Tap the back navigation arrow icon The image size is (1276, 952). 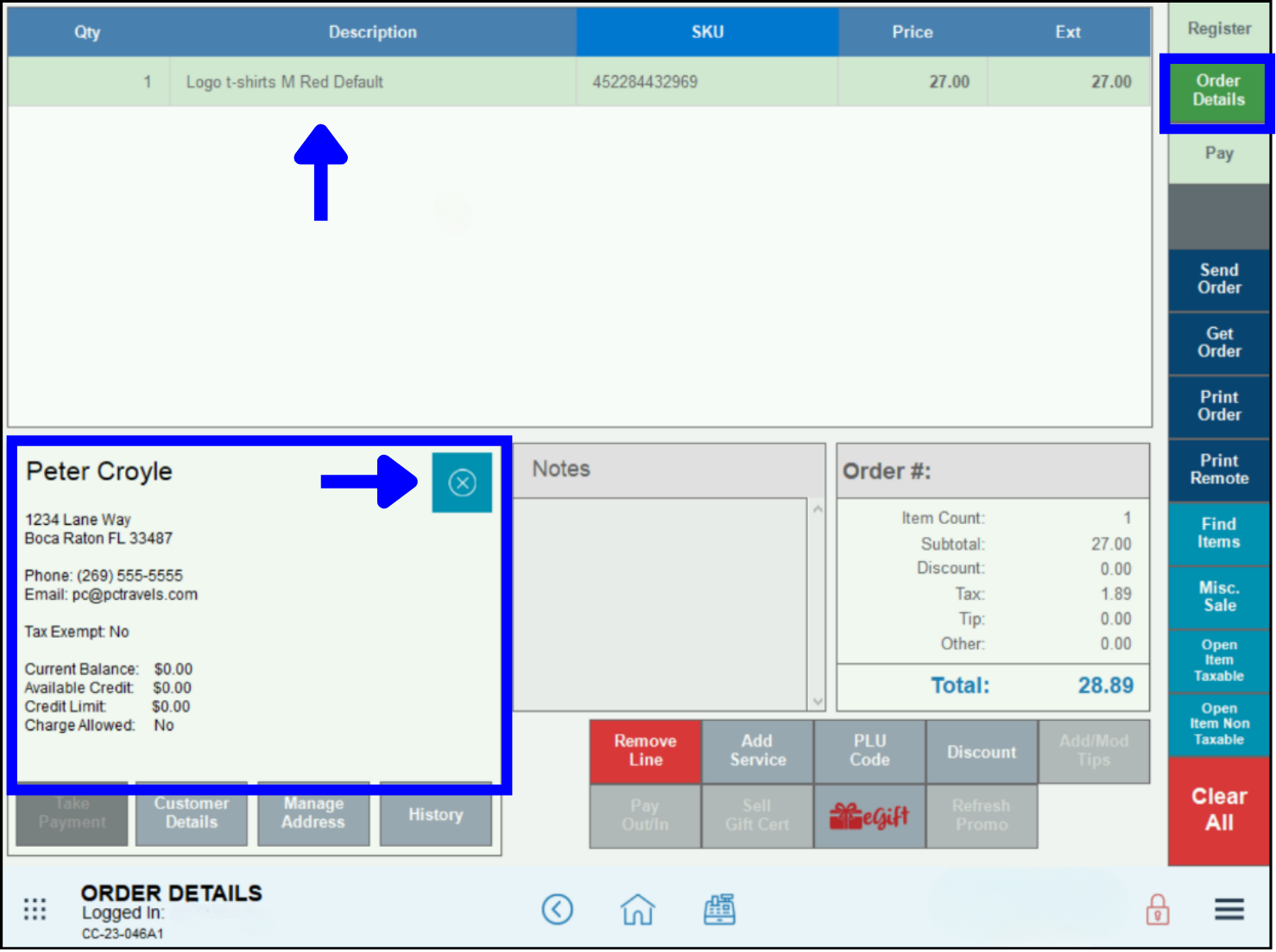coord(558,909)
